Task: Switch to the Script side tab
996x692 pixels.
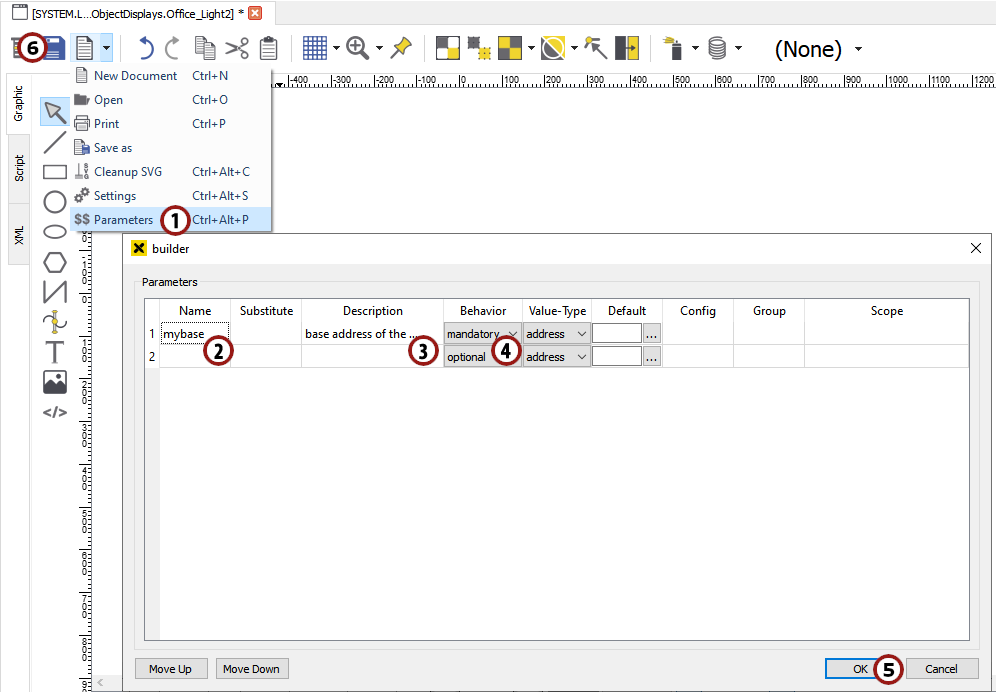Action: click(x=19, y=168)
